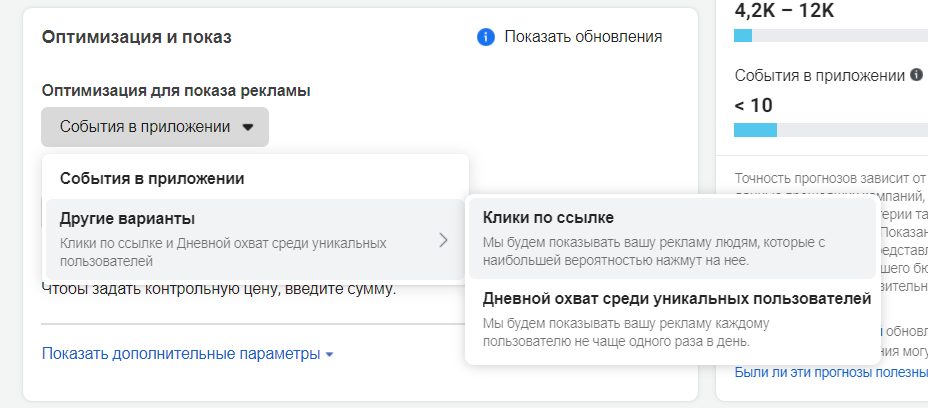Screen dimensions: 928x408
Task: Click the 4,2K – 12K estimate bar
Action: point(830,36)
